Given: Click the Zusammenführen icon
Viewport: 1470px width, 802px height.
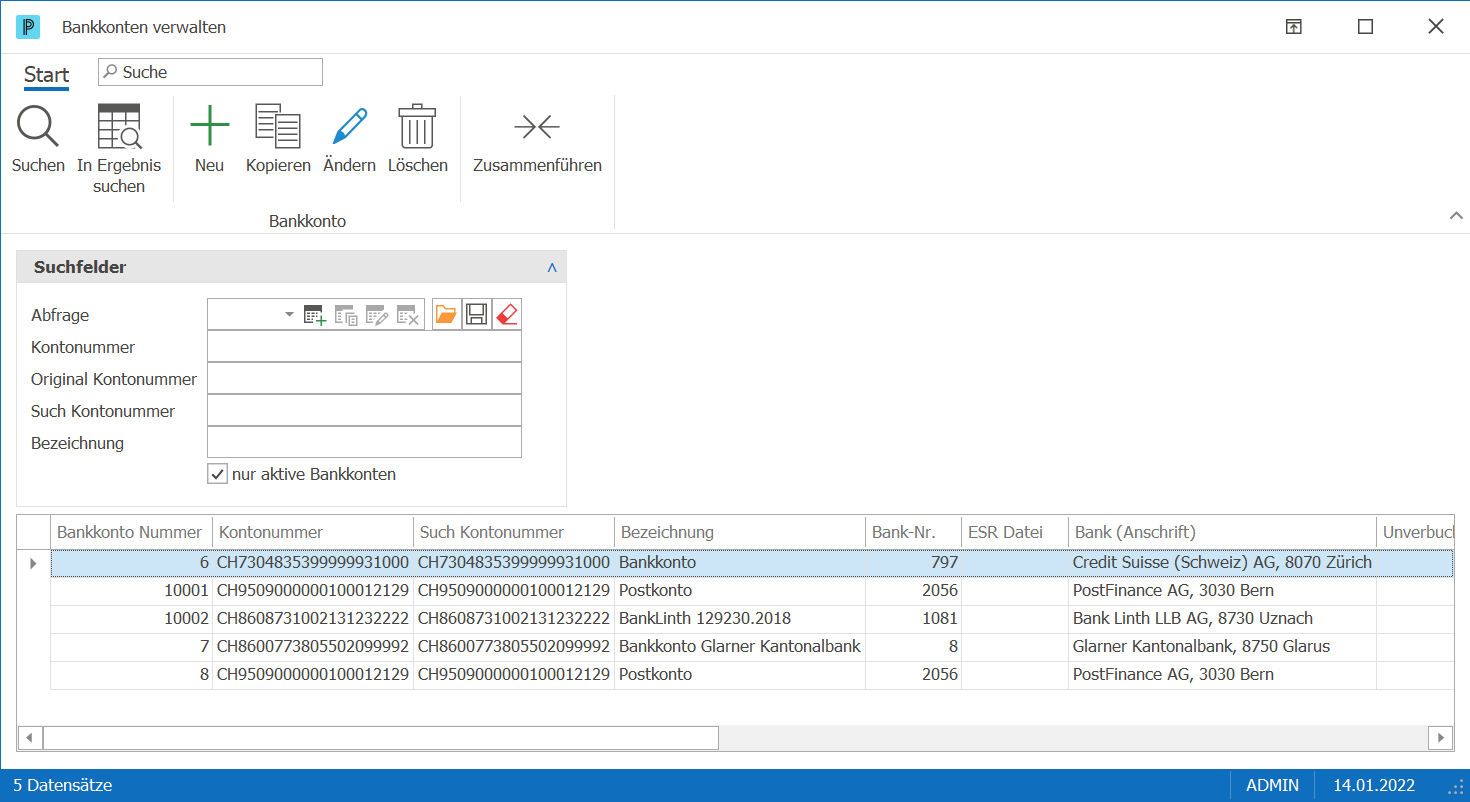Looking at the screenshot, I should tap(537, 127).
